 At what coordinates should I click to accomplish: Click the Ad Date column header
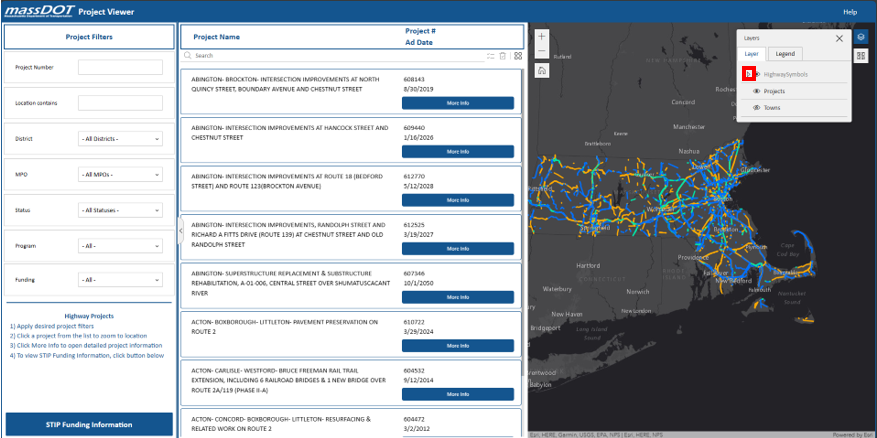tap(418, 43)
